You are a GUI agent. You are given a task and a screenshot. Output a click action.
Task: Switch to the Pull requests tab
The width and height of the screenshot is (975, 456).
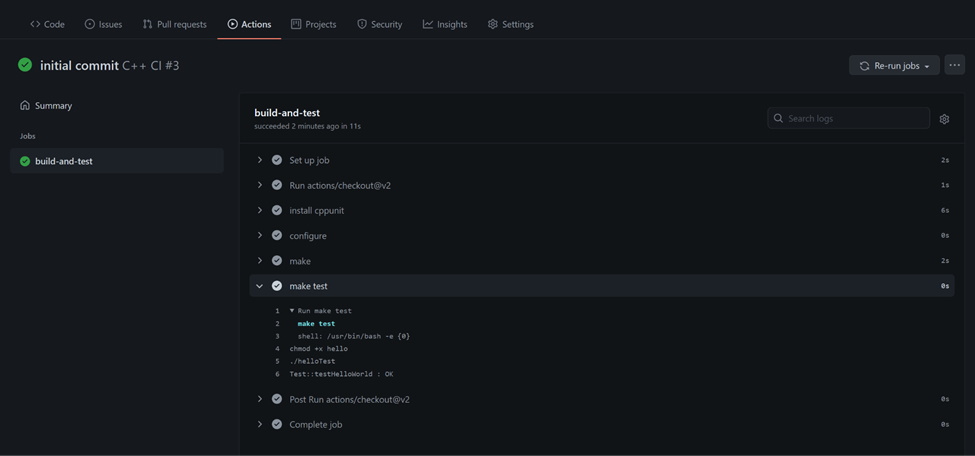coord(174,24)
